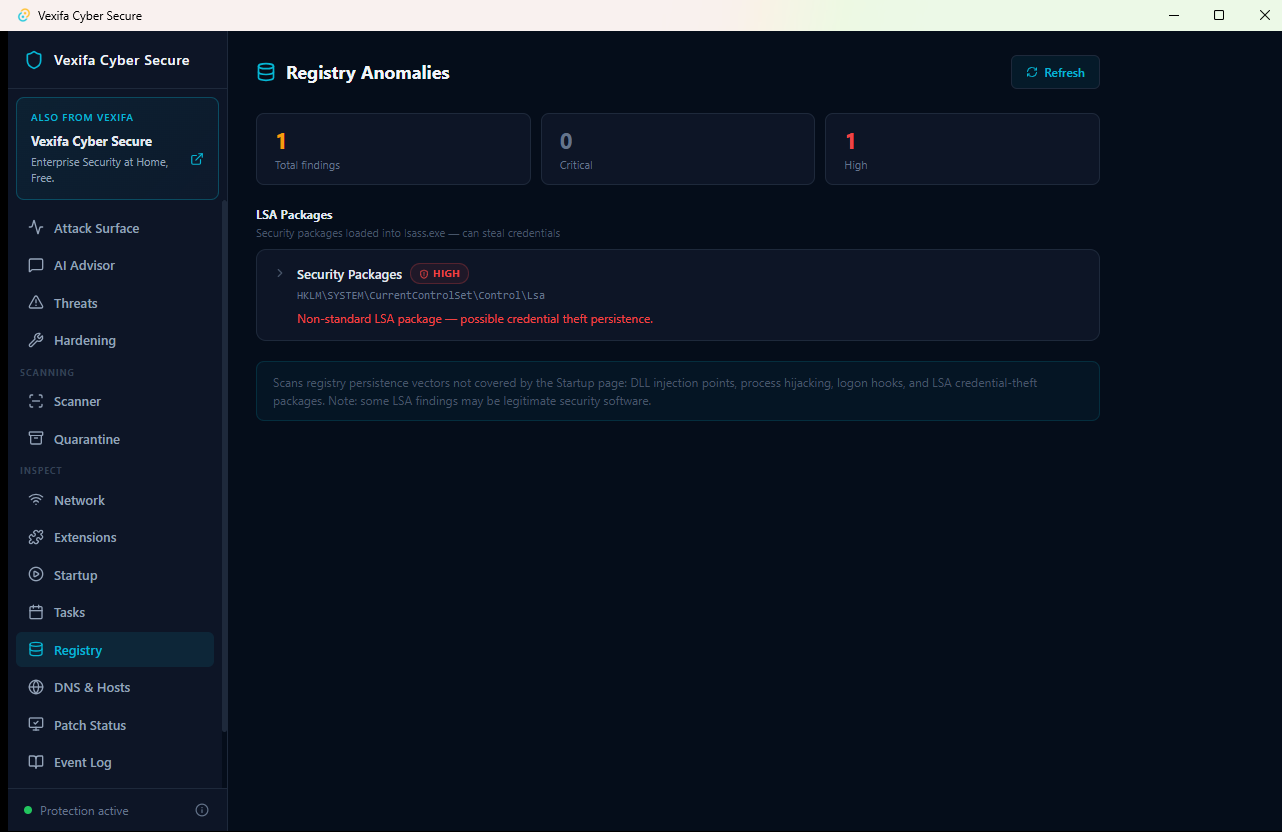Screen dimensions: 1282x832
Task: Click the database icon beside Registry Anomalies title
Action: (266, 72)
